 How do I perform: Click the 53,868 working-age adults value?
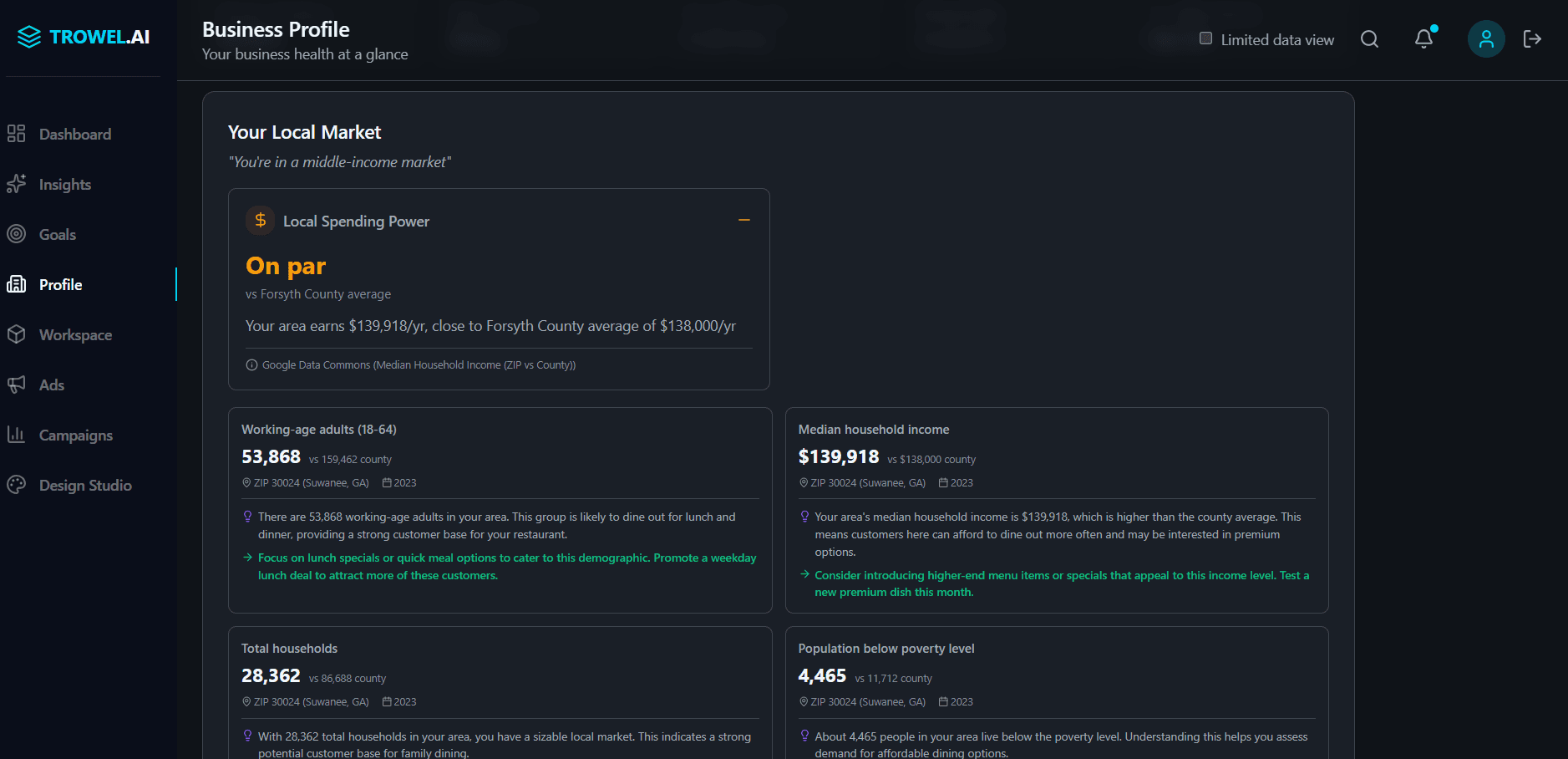(x=271, y=457)
